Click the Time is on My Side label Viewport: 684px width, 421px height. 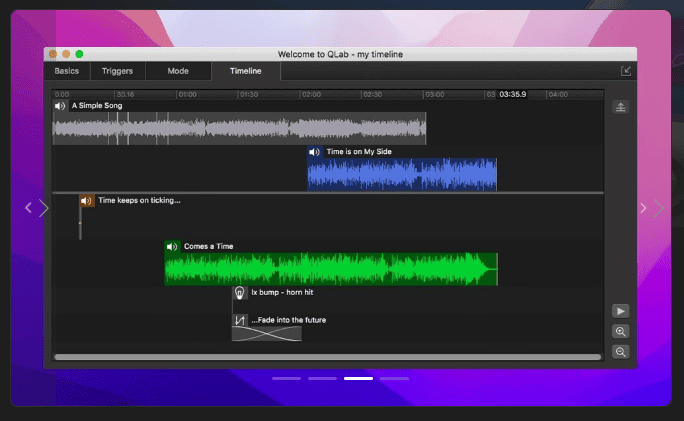pyautogui.click(x=359, y=152)
